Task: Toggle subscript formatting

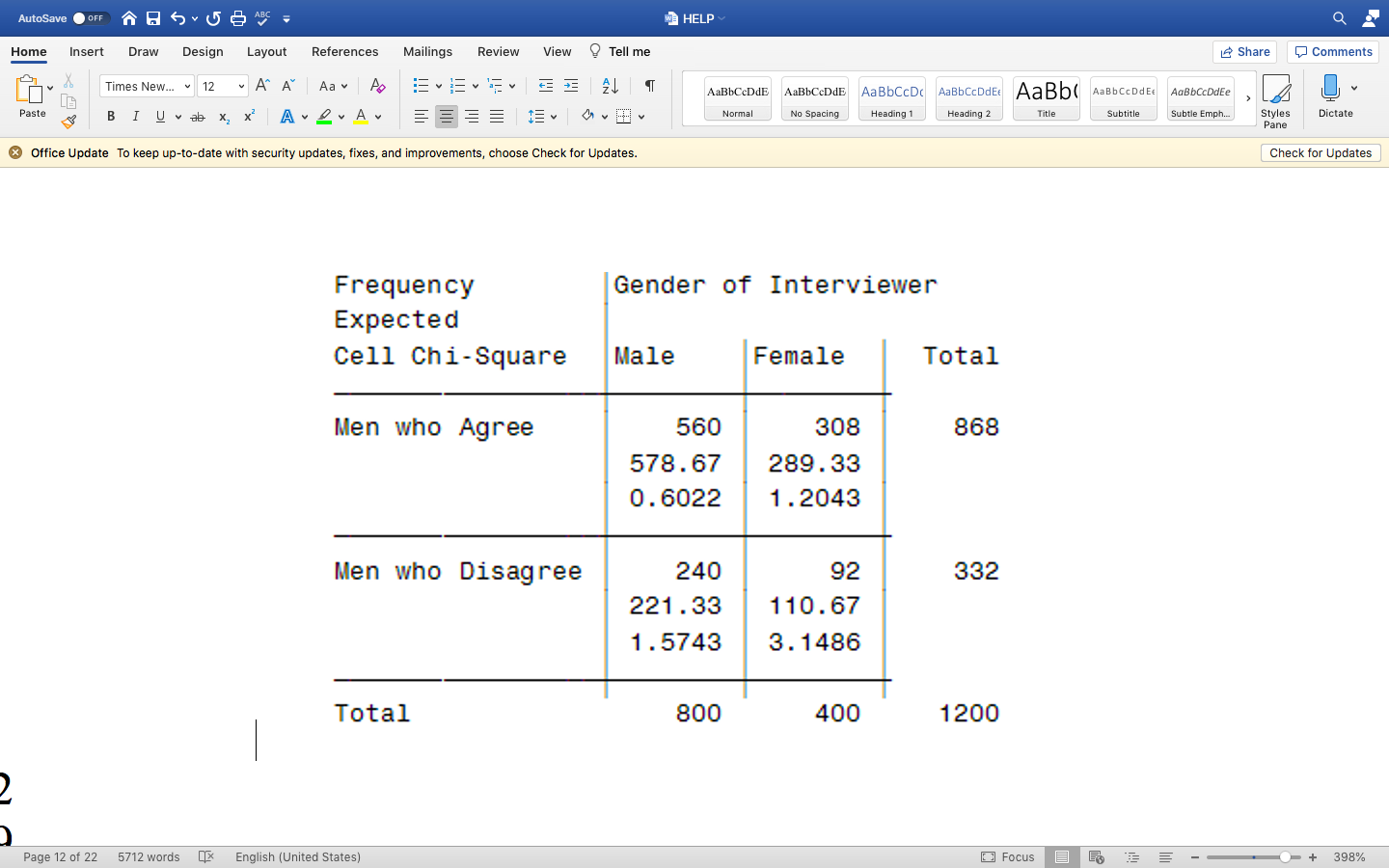Action: tap(224, 117)
